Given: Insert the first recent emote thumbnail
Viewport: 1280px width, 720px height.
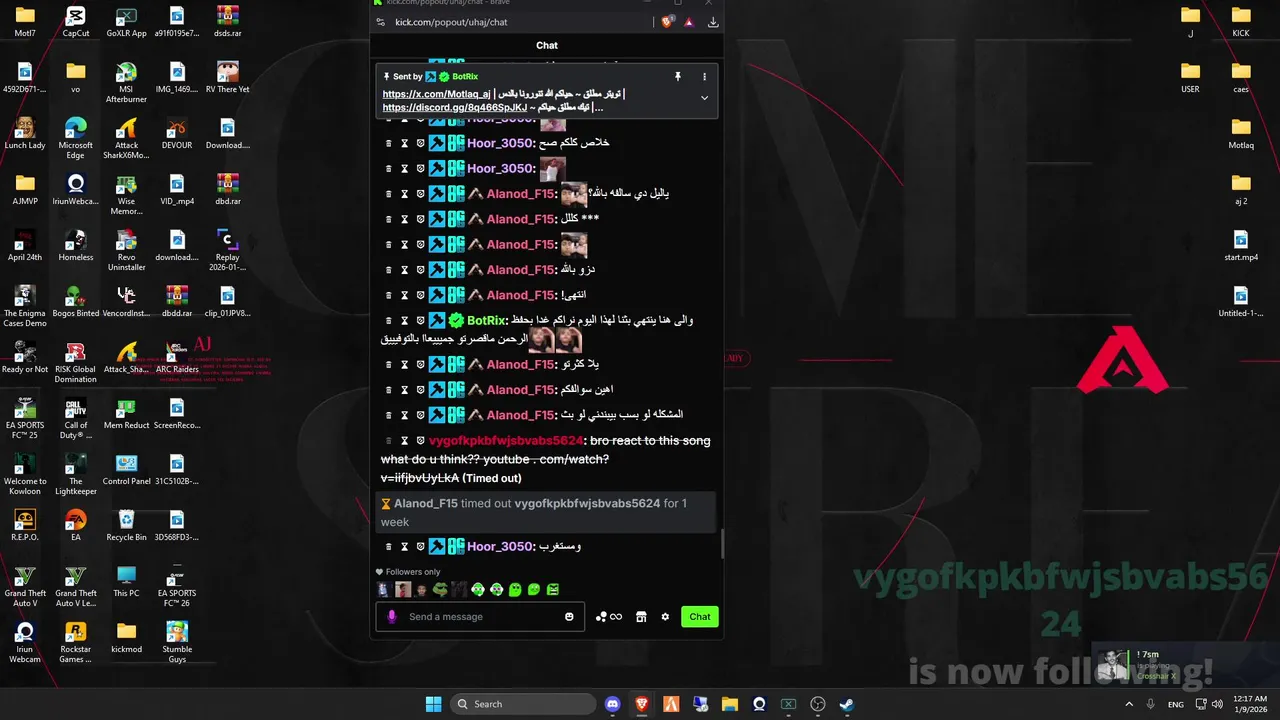Looking at the screenshot, I should (x=383, y=590).
